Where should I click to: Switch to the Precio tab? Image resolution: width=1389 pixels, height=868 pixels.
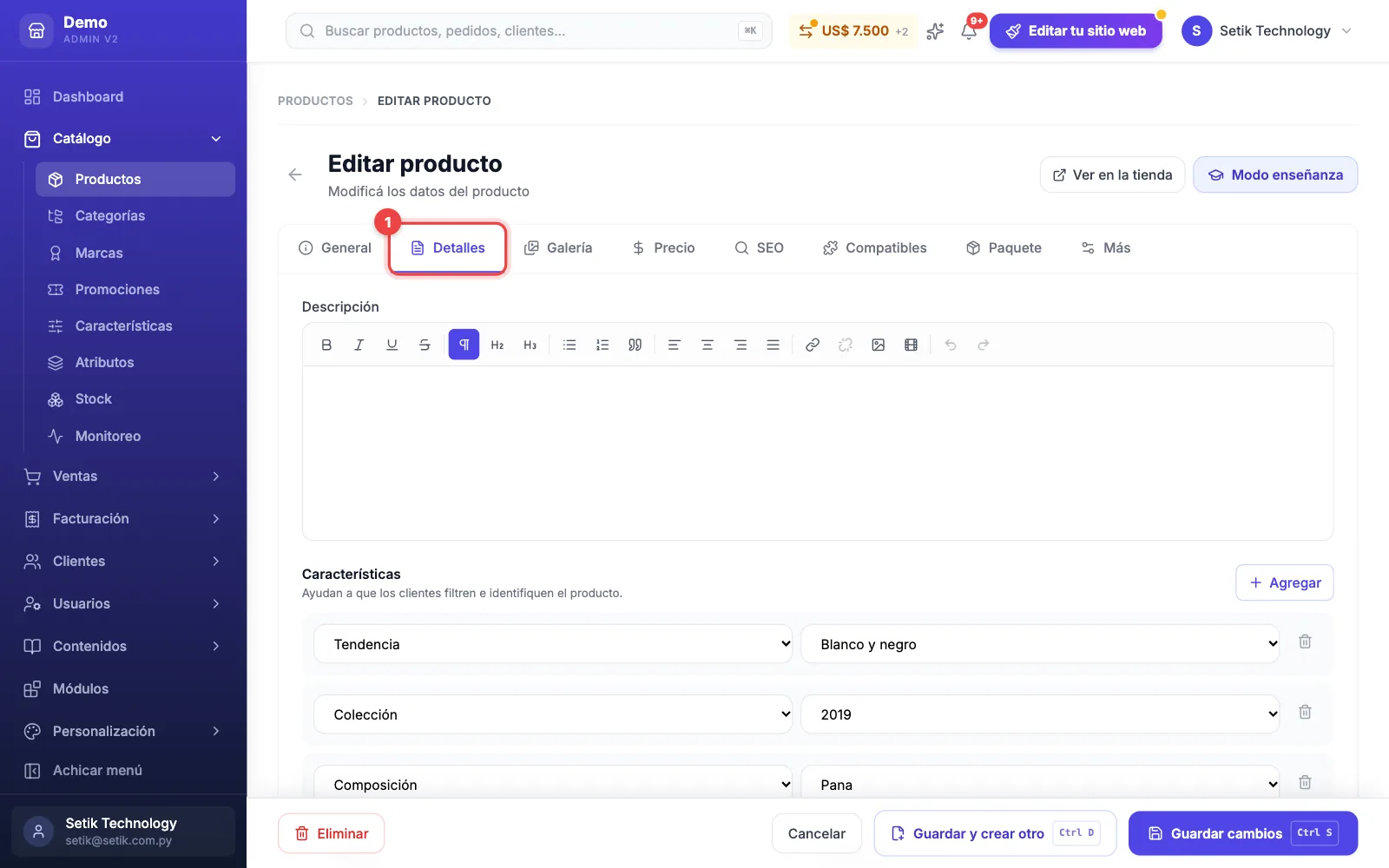pos(664,247)
